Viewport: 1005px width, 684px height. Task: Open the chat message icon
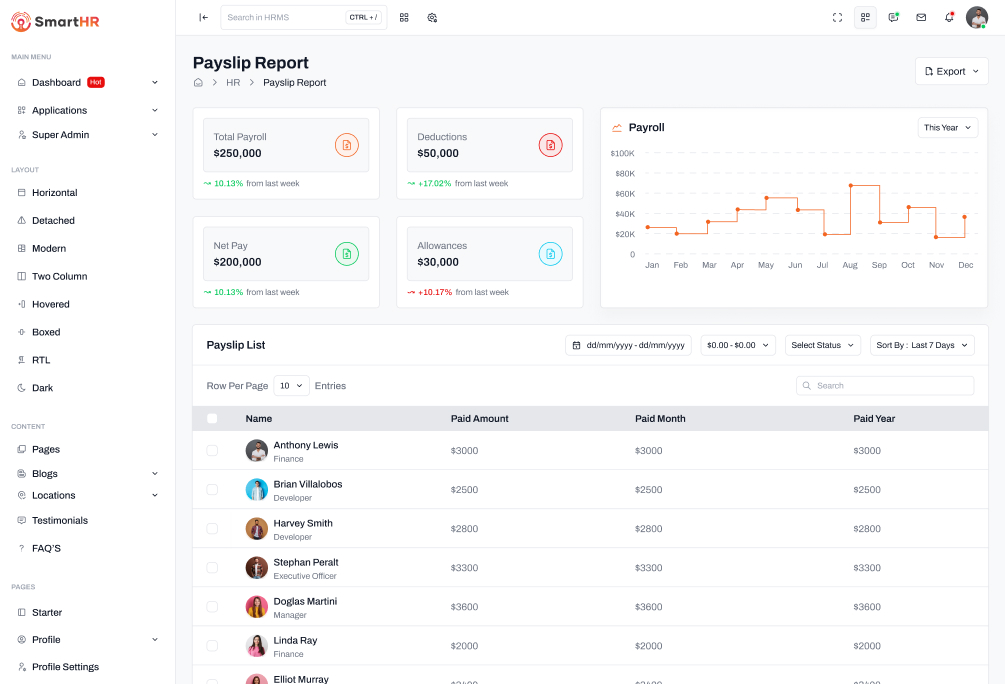(893, 17)
